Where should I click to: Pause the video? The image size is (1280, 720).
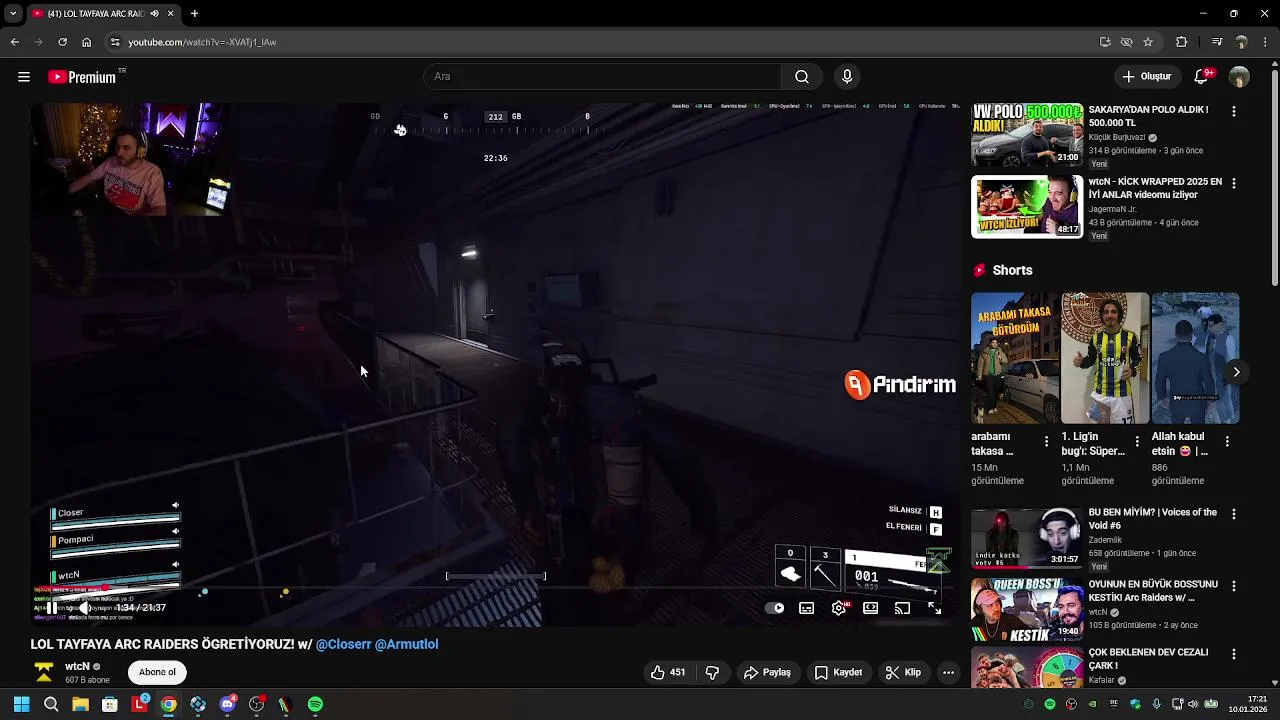[52, 608]
